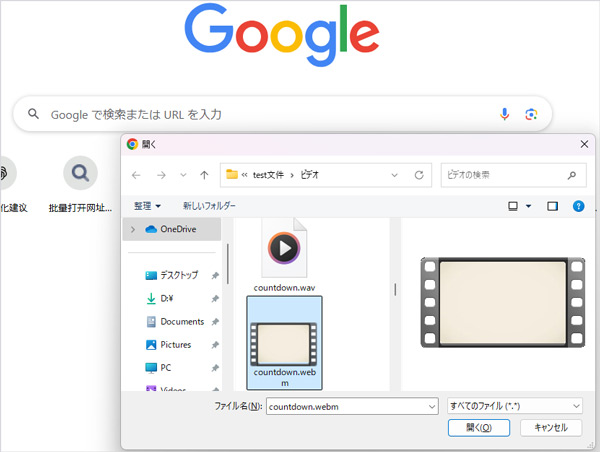This screenshot has height=452, width=600.
Task: Click the pin icon beside D:¥
Action: [x=215, y=299]
